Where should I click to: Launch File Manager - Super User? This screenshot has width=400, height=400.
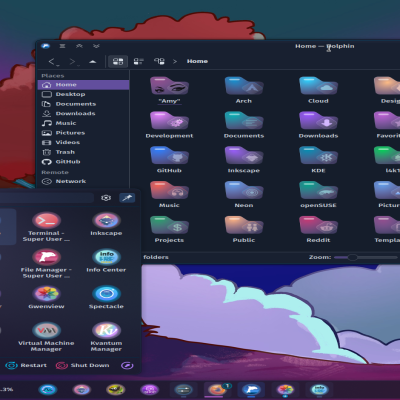pyautogui.click(x=46, y=264)
